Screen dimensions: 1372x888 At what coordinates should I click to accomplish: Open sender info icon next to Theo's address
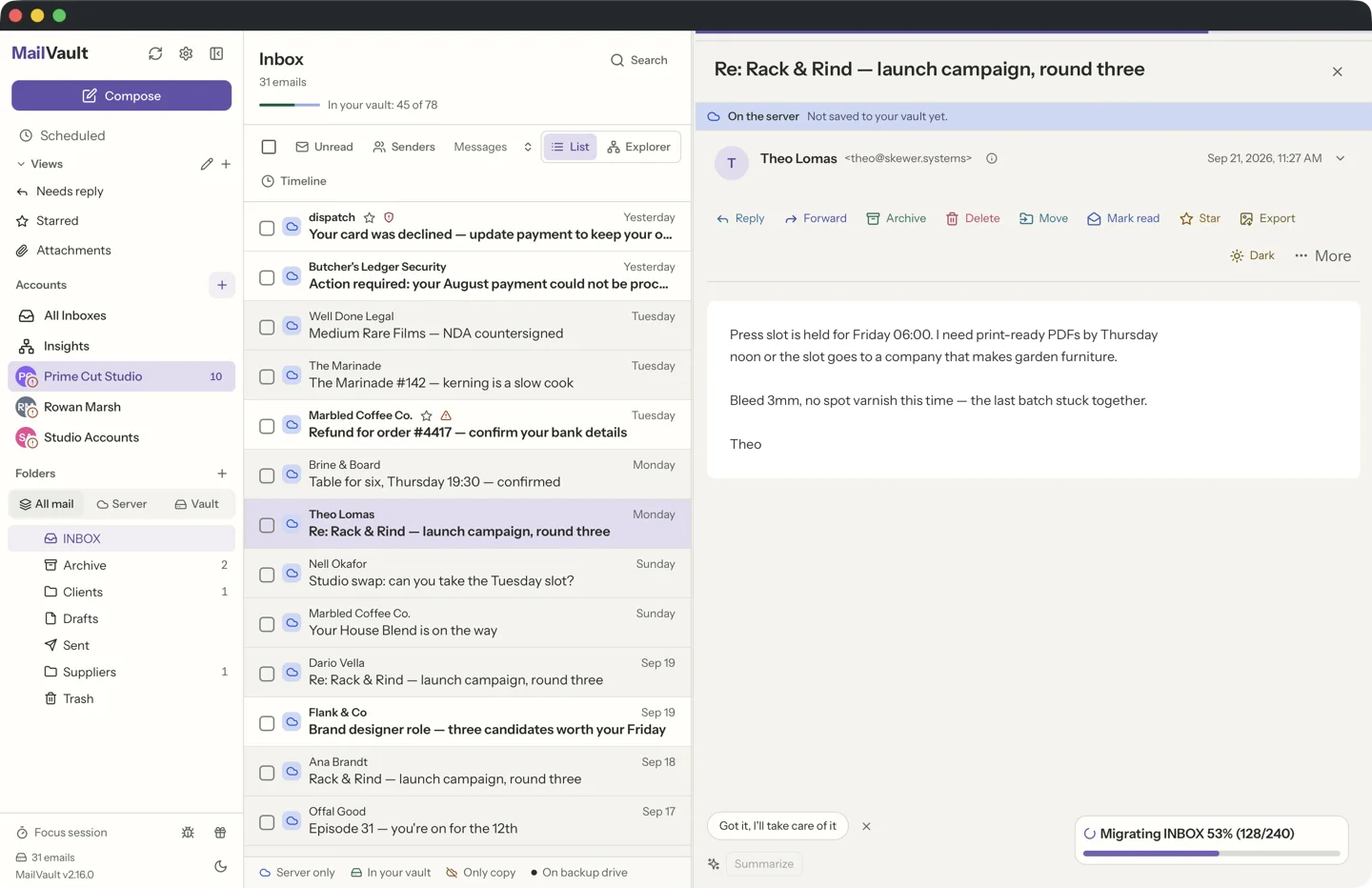pos(992,158)
